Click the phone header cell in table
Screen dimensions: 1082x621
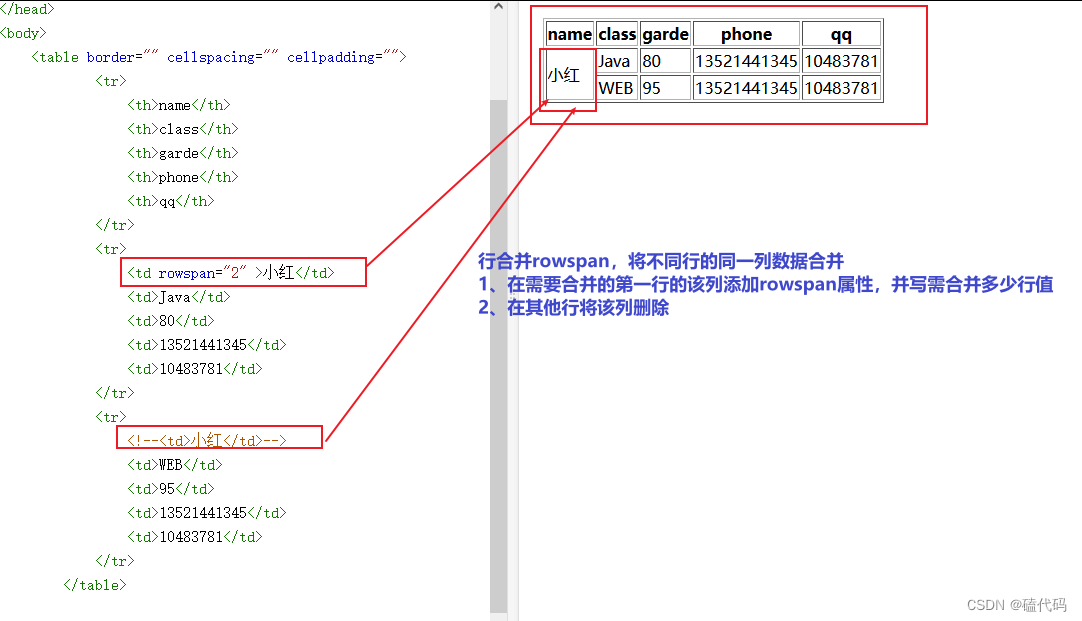coord(746,34)
